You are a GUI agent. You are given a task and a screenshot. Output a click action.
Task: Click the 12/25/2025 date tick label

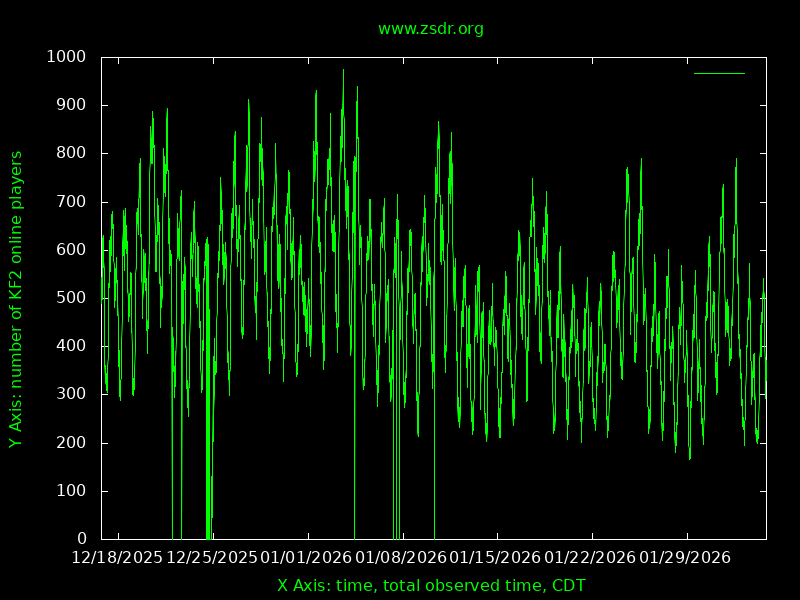212,556
